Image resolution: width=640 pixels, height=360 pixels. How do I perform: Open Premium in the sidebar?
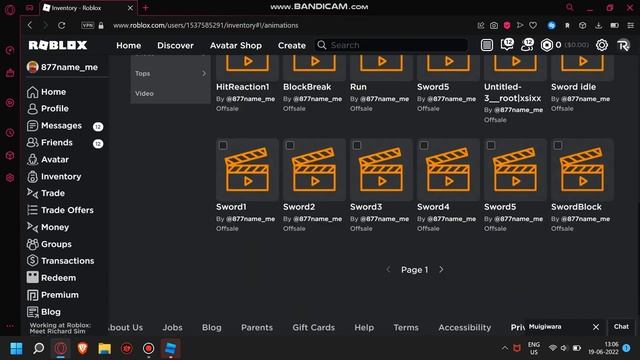point(53,295)
